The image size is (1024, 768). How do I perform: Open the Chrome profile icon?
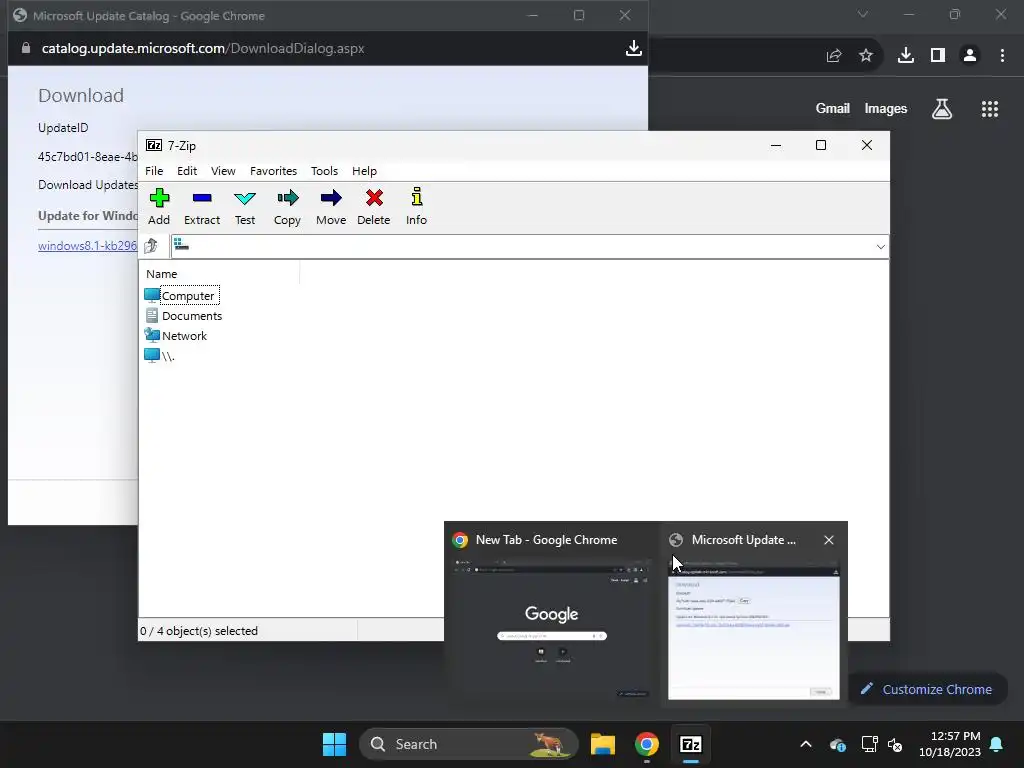[x=970, y=56]
